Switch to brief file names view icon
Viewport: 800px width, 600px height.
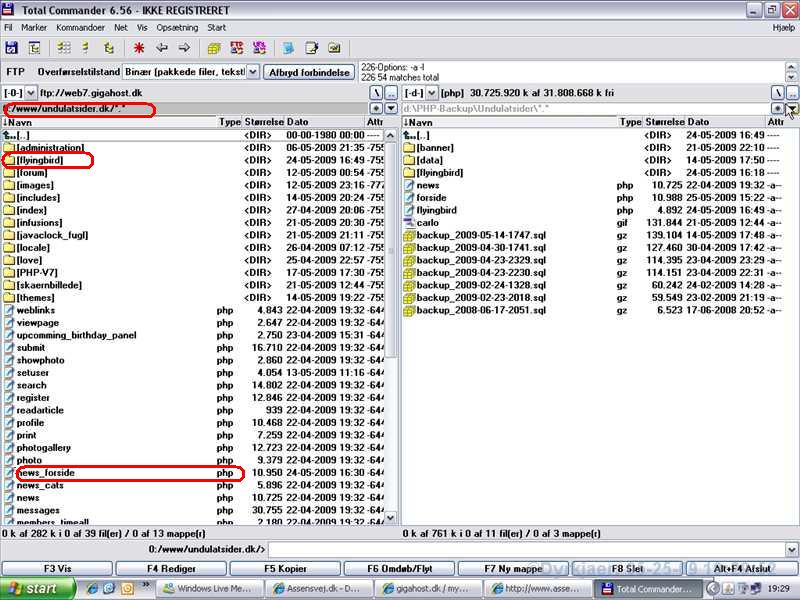tap(64, 48)
